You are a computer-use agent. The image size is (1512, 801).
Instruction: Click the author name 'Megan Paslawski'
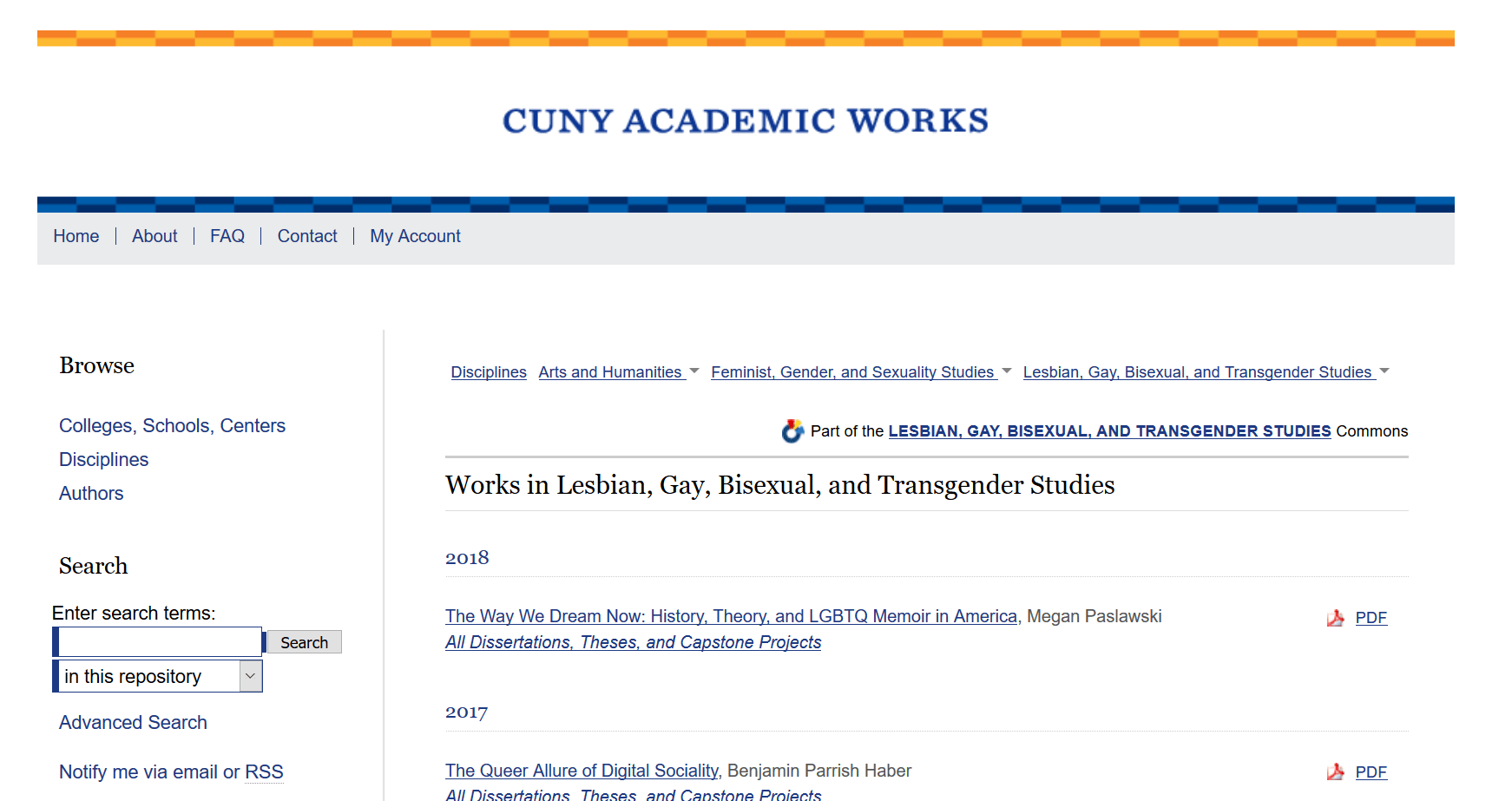1095,616
